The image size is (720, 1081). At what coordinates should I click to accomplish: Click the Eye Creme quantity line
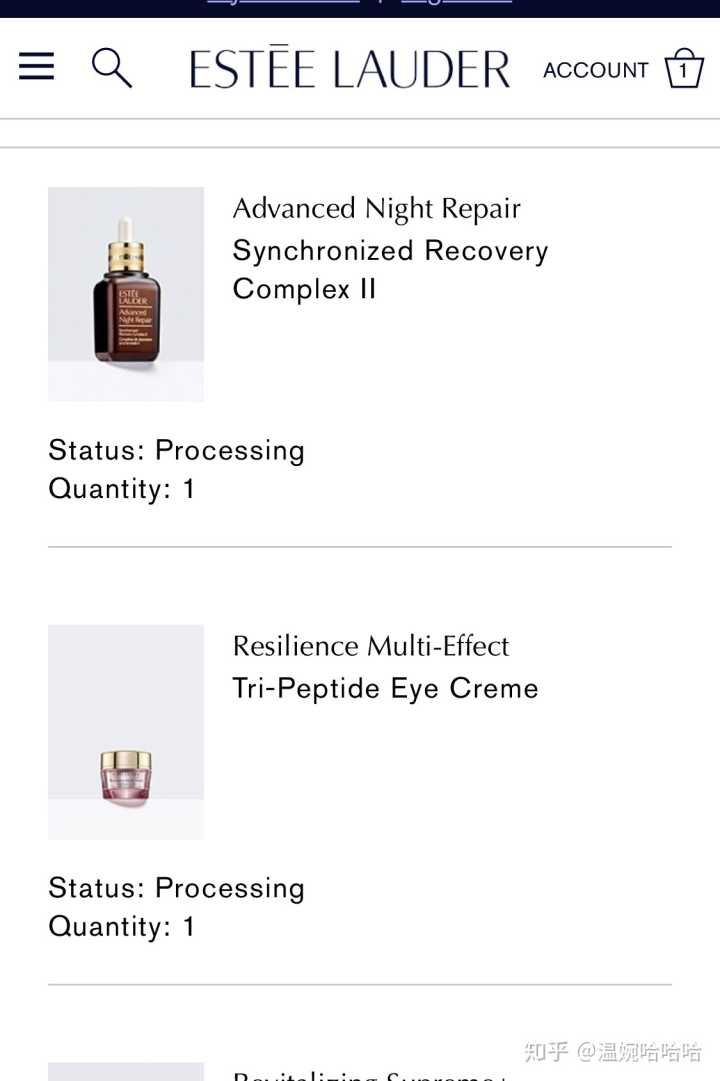(x=122, y=927)
